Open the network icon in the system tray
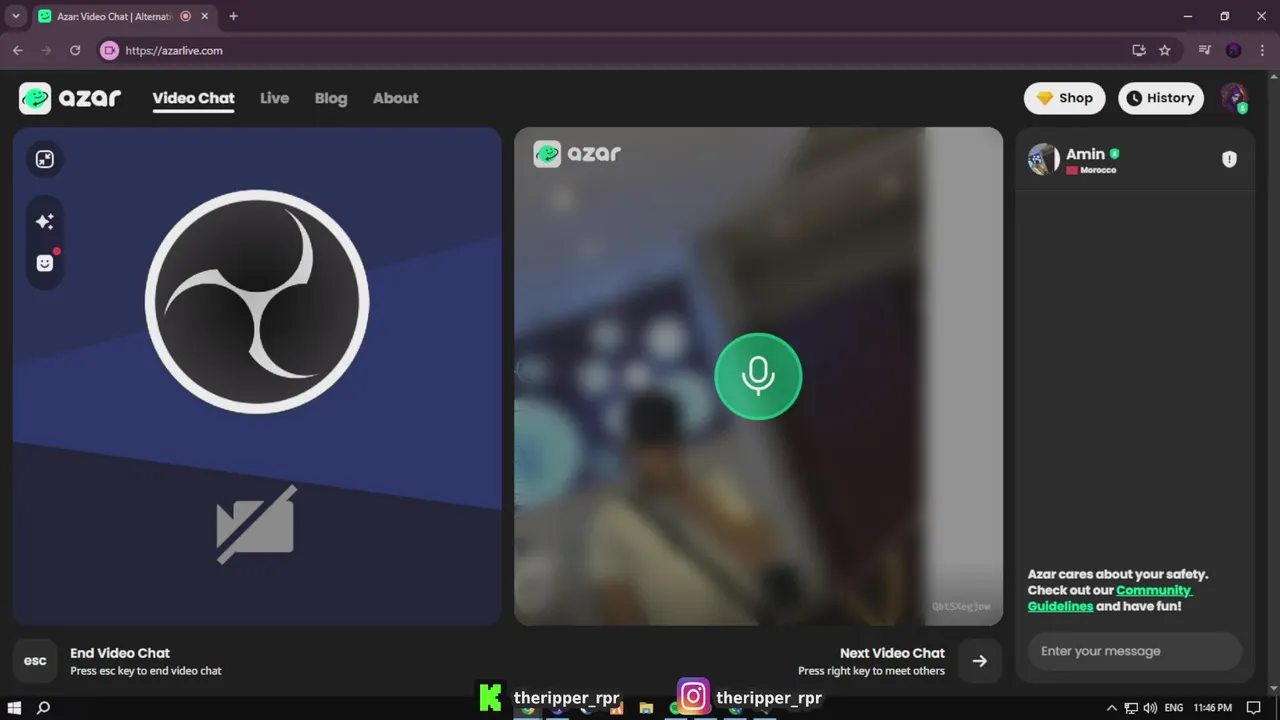Image resolution: width=1280 pixels, height=720 pixels. point(1131,707)
